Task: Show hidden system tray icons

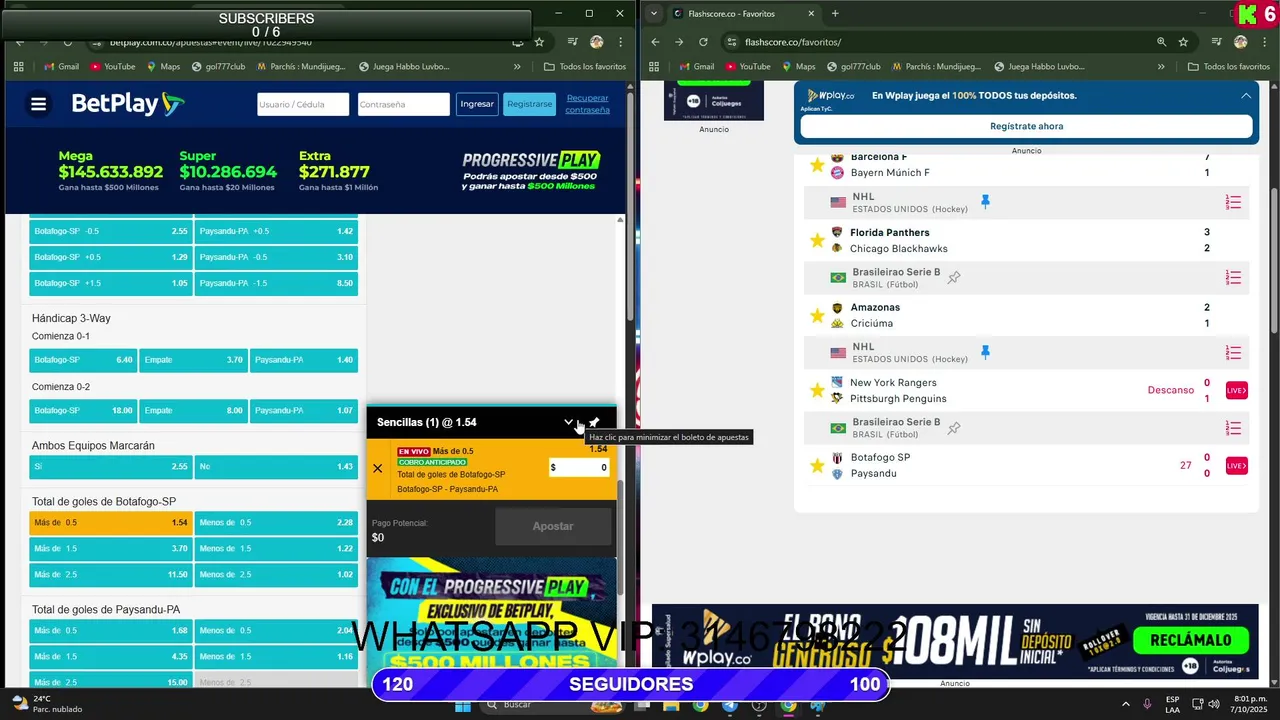Action: (1126, 704)
